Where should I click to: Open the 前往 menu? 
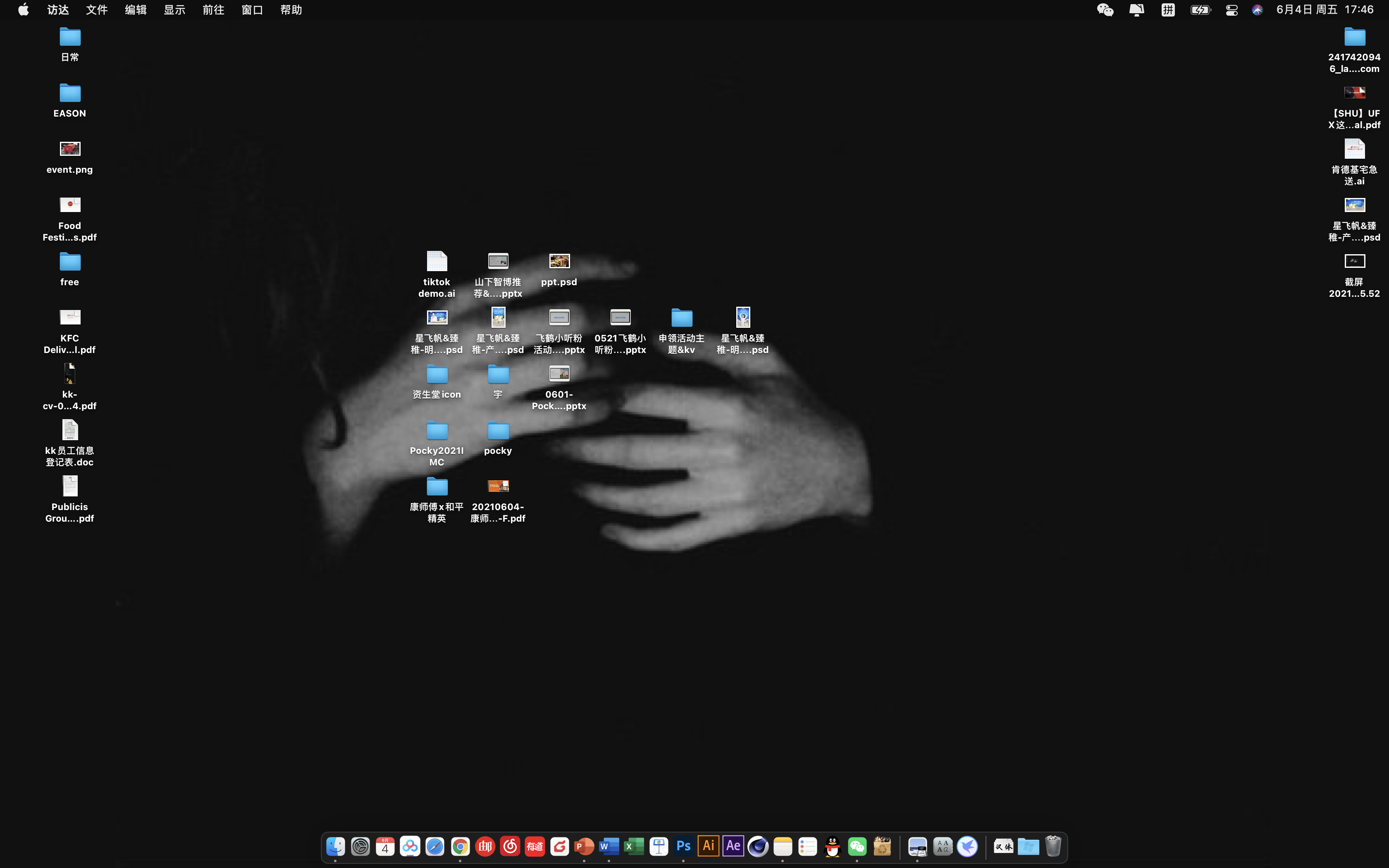click(213, 10)
